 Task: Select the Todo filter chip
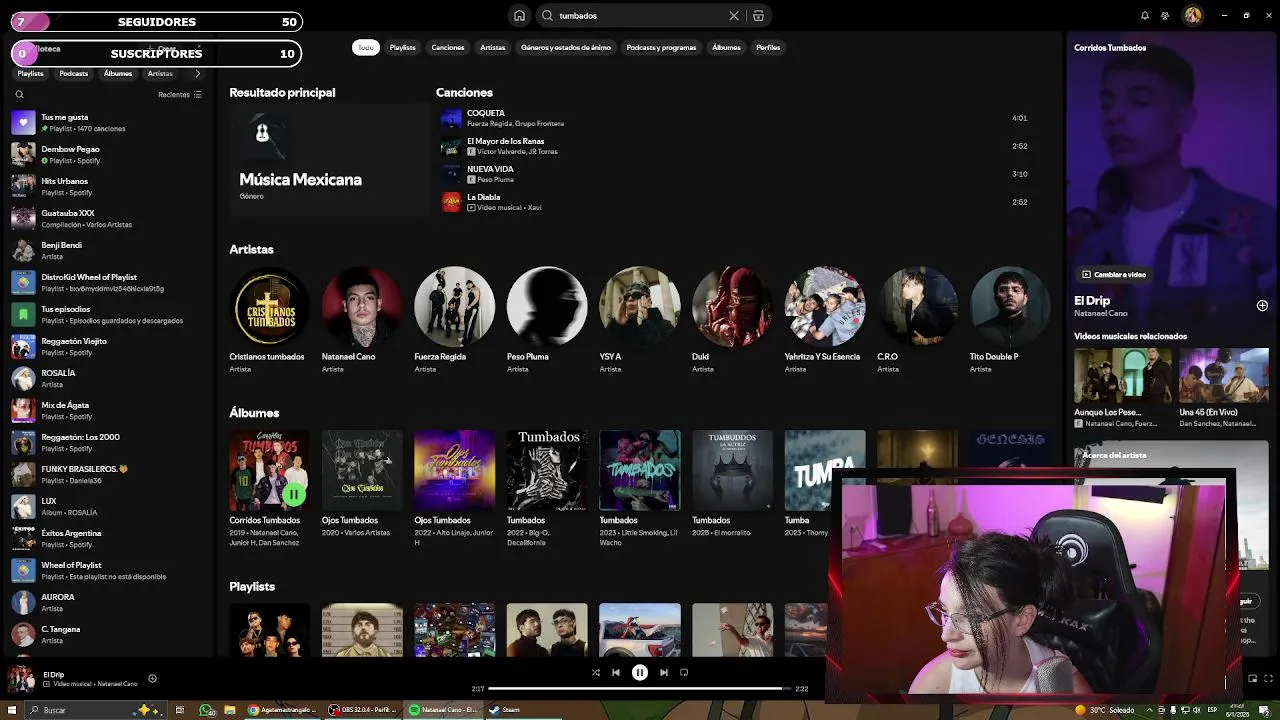366,47
